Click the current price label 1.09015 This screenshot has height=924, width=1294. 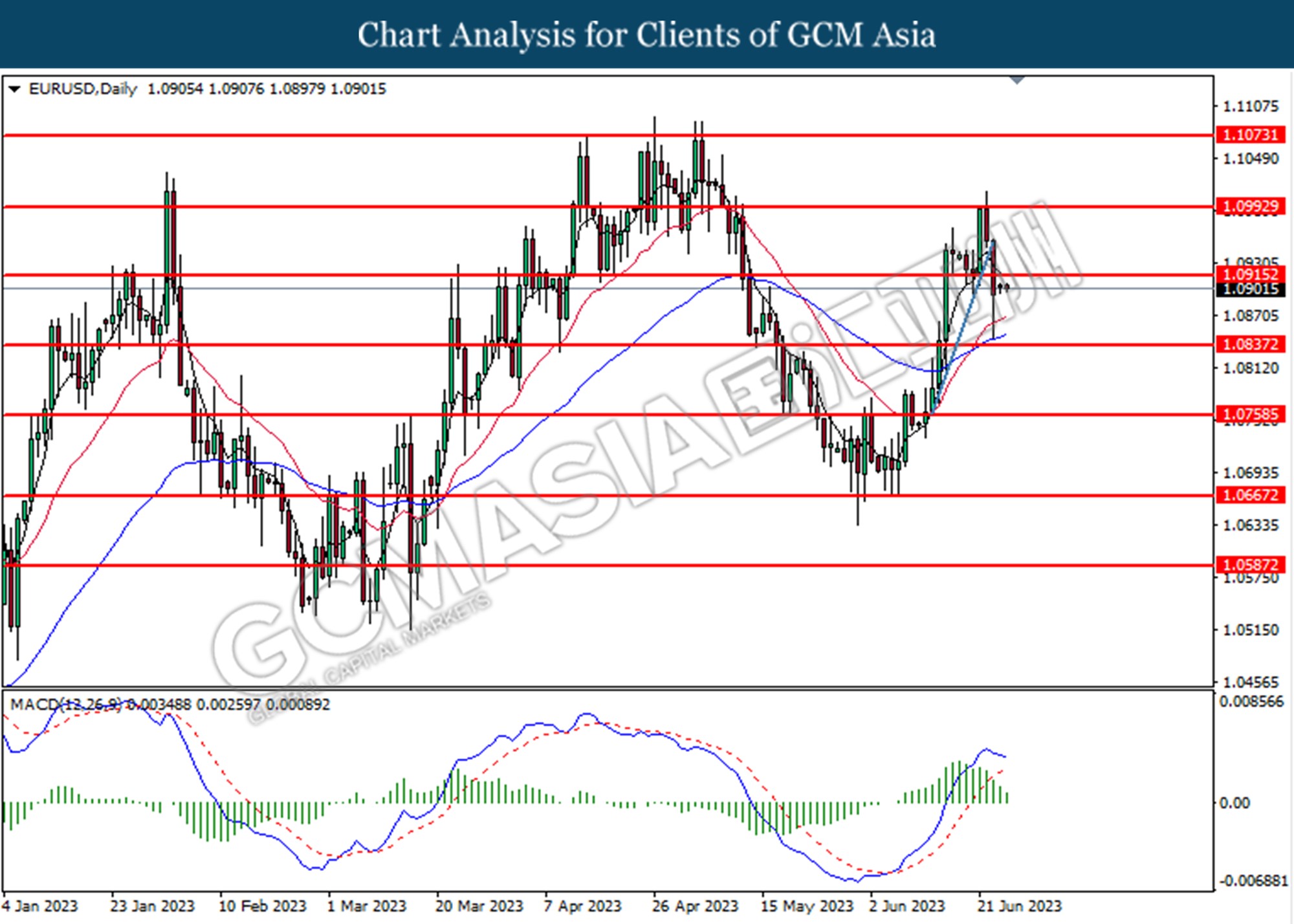pos(1251,289)
